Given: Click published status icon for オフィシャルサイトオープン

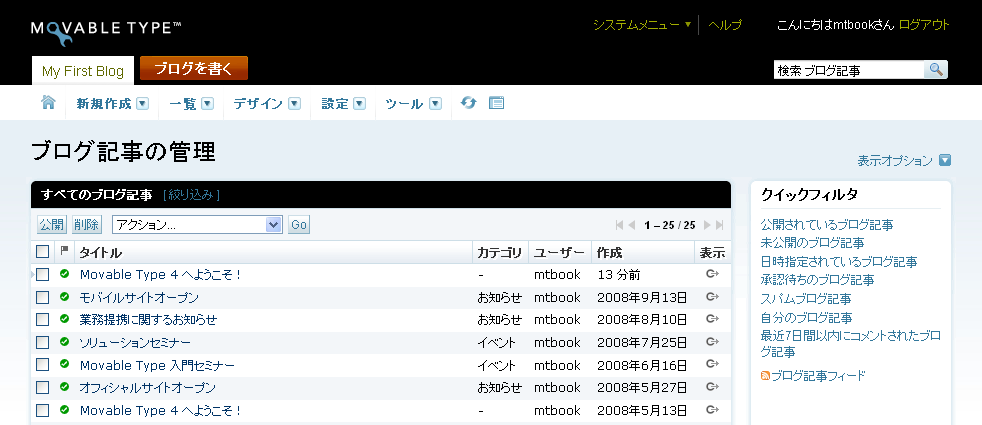Looking at the screenshot, I should (x=64, y=387).
